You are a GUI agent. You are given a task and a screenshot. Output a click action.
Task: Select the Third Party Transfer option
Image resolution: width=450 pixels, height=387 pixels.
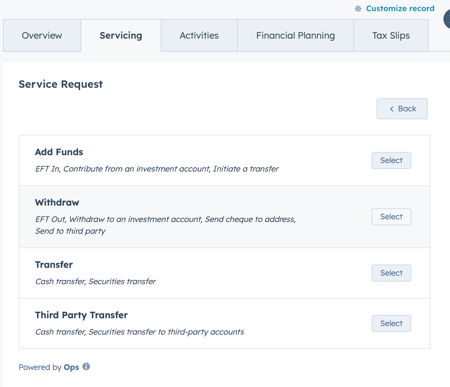(x=391, y=323)
